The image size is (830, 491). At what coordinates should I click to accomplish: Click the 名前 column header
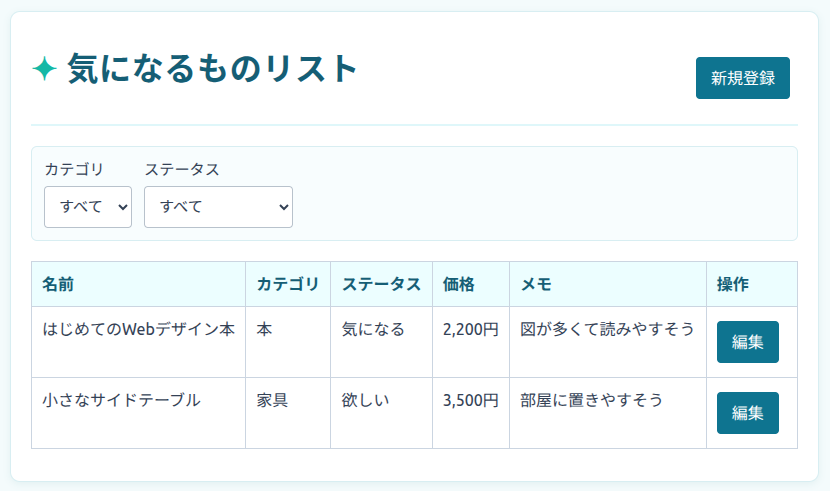coord(138,284)
